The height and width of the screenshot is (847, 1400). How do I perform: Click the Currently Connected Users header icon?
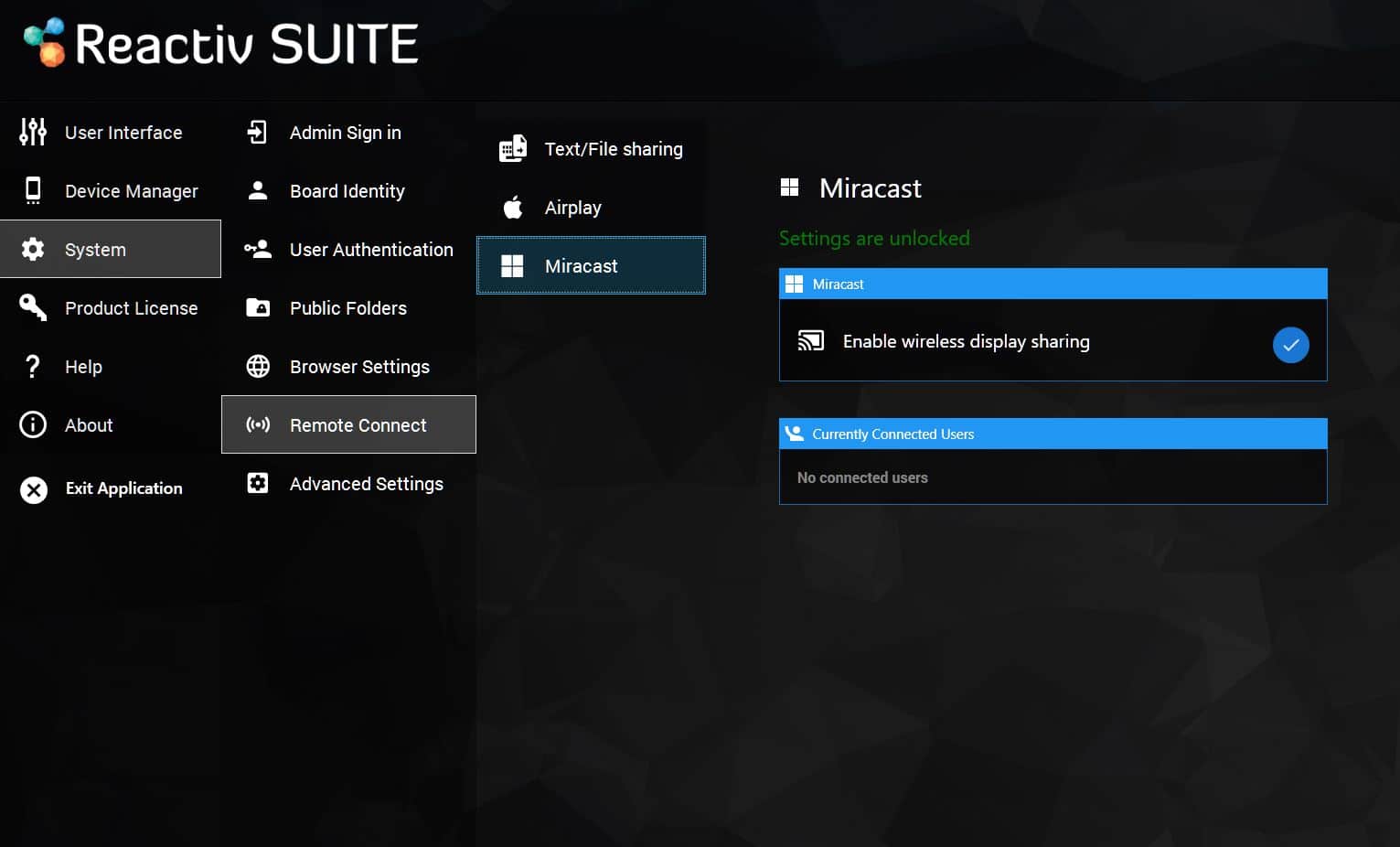(x=795, y=434)
